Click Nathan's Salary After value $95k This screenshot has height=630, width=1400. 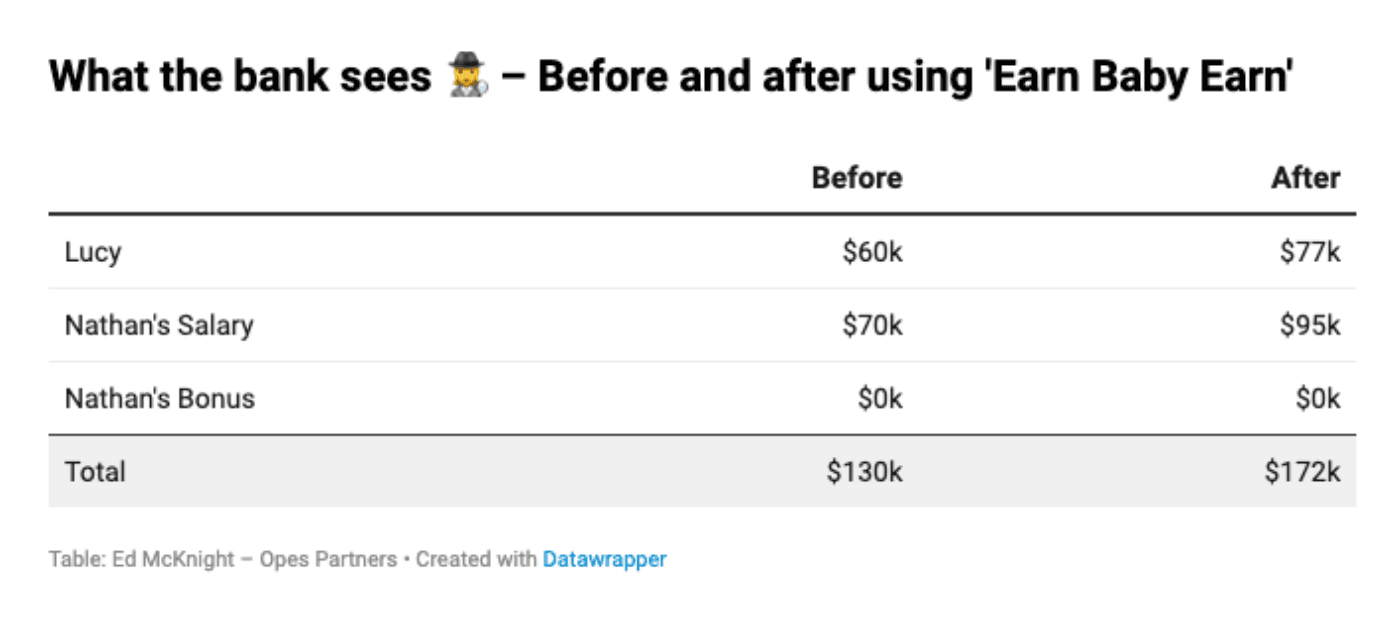point(1309,325)
